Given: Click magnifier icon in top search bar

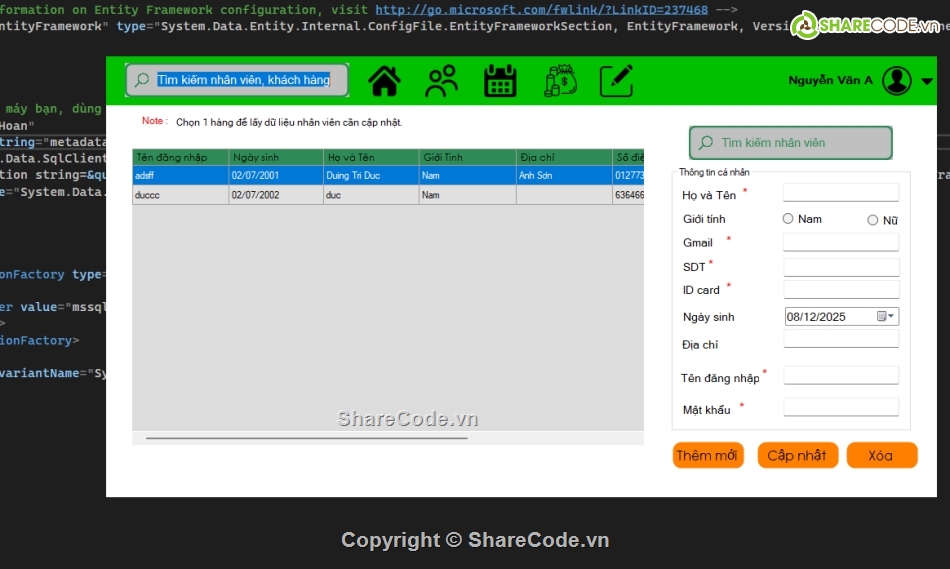Looking at the screenshot, I should (x=142, y=80).
